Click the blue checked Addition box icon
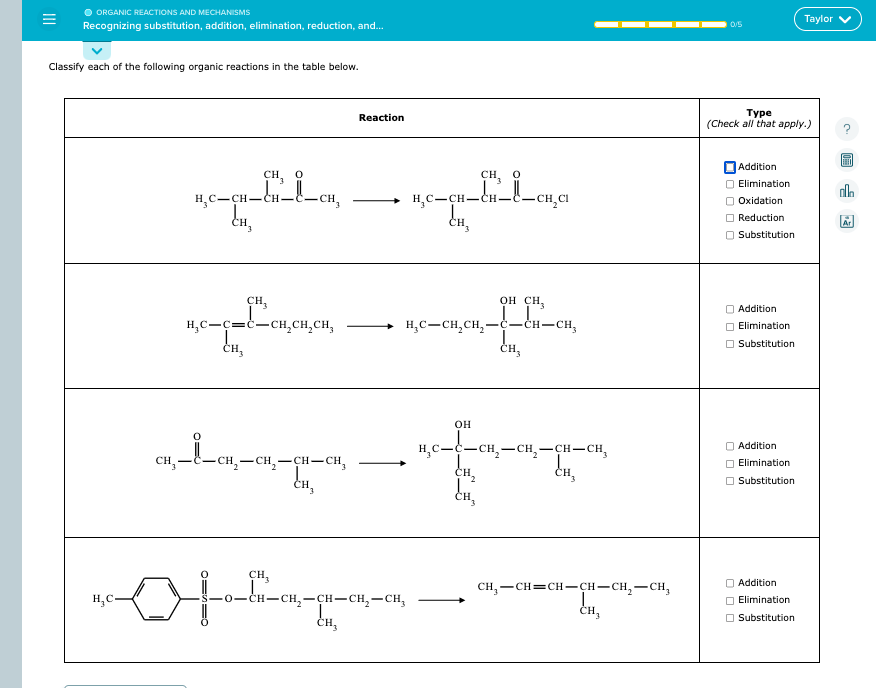Viewport: 876px width, 688px height. (730, 166)
